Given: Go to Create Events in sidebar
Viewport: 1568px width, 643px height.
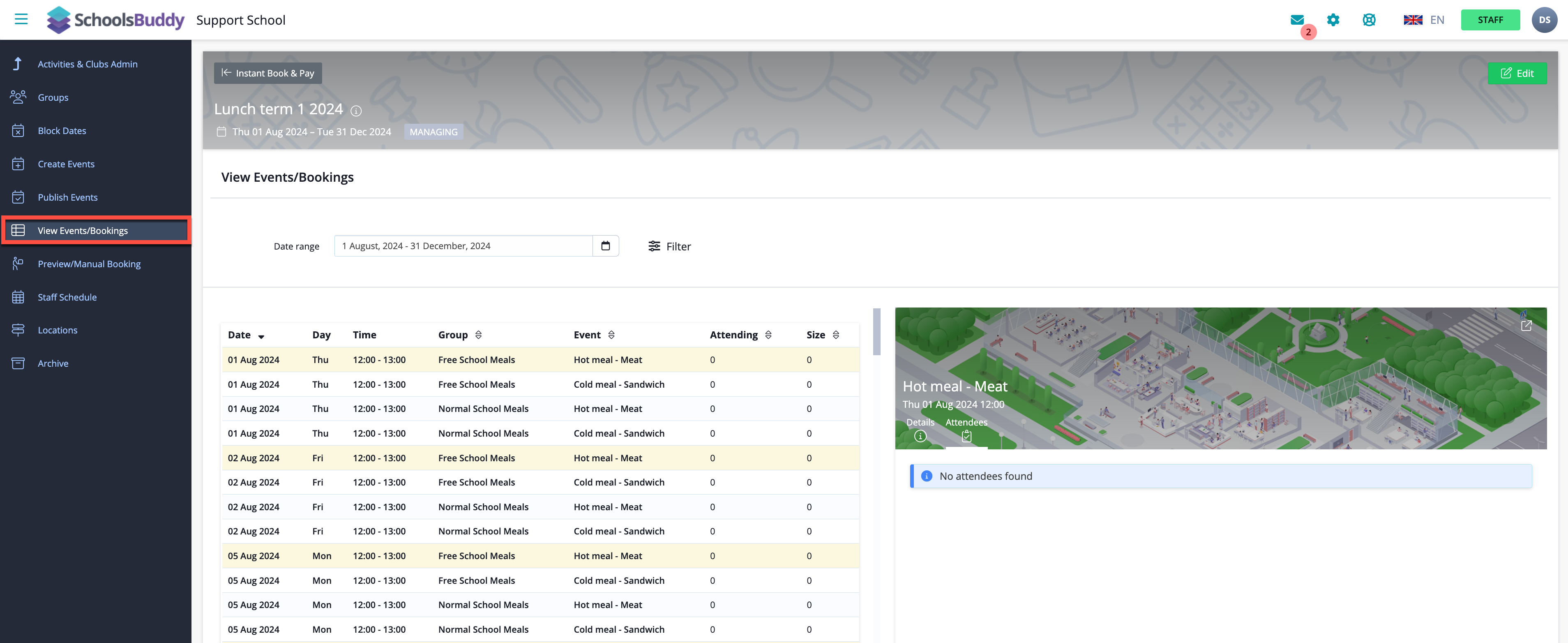Looking at the screenshot, I should pyautogui.click(x=66, y=164).
